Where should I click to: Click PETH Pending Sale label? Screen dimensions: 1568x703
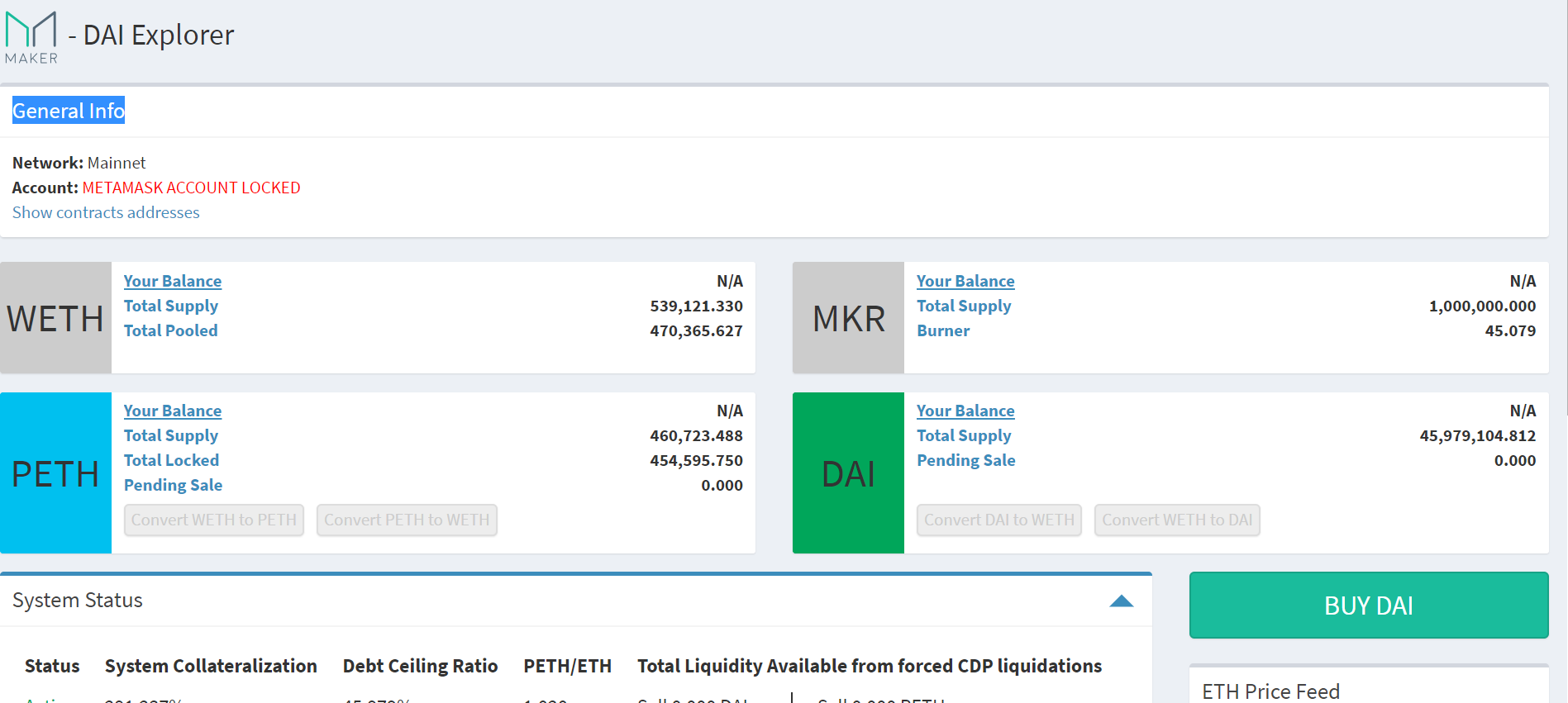(x=174, y=485)
